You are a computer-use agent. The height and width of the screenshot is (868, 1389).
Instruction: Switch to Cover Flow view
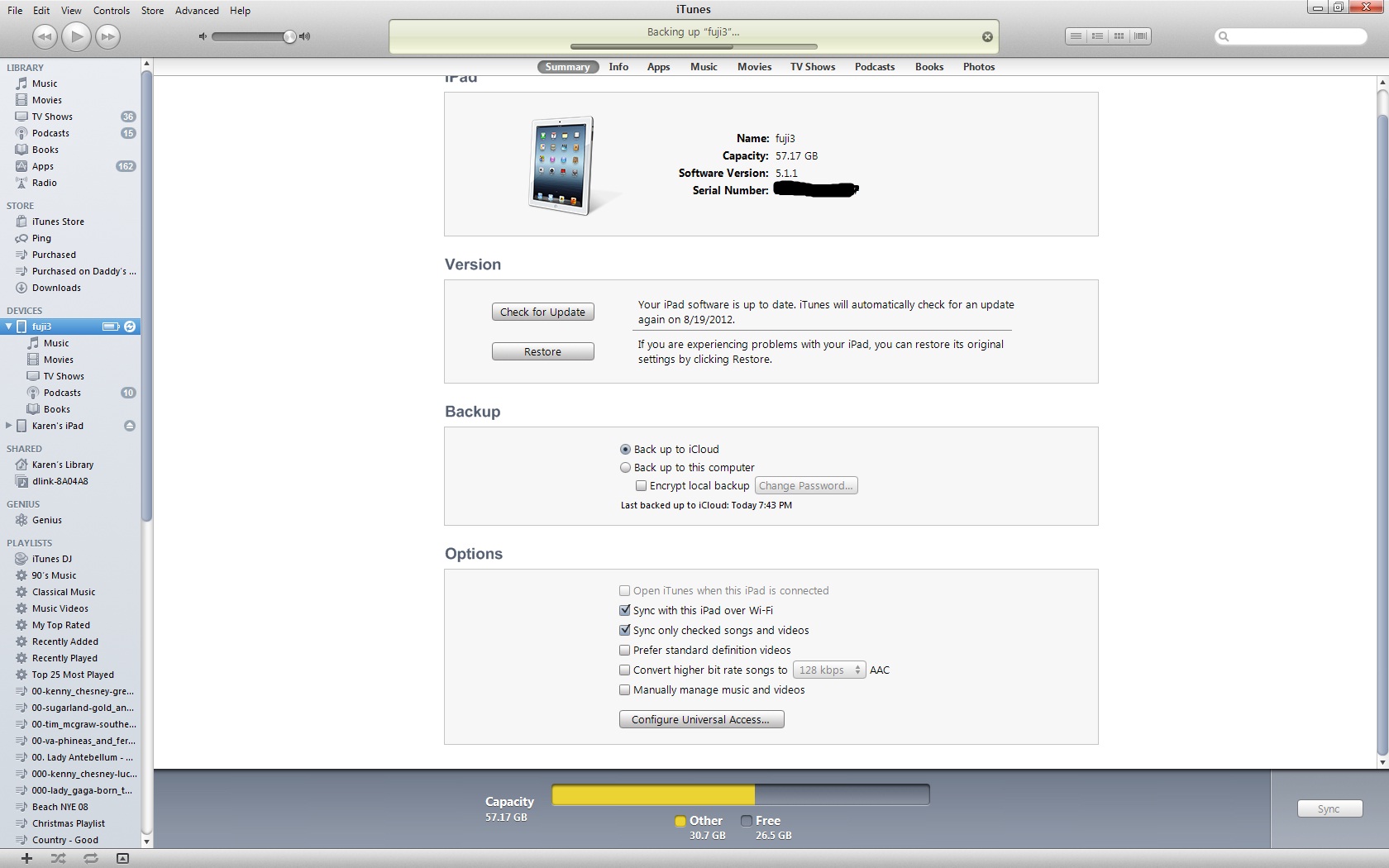coord(1141,36)
